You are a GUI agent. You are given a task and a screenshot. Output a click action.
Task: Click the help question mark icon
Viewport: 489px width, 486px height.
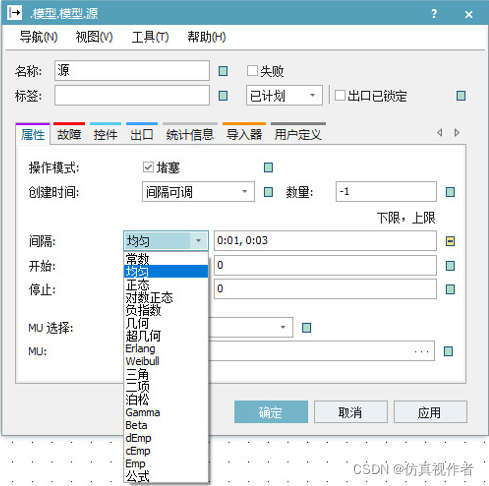434,14
